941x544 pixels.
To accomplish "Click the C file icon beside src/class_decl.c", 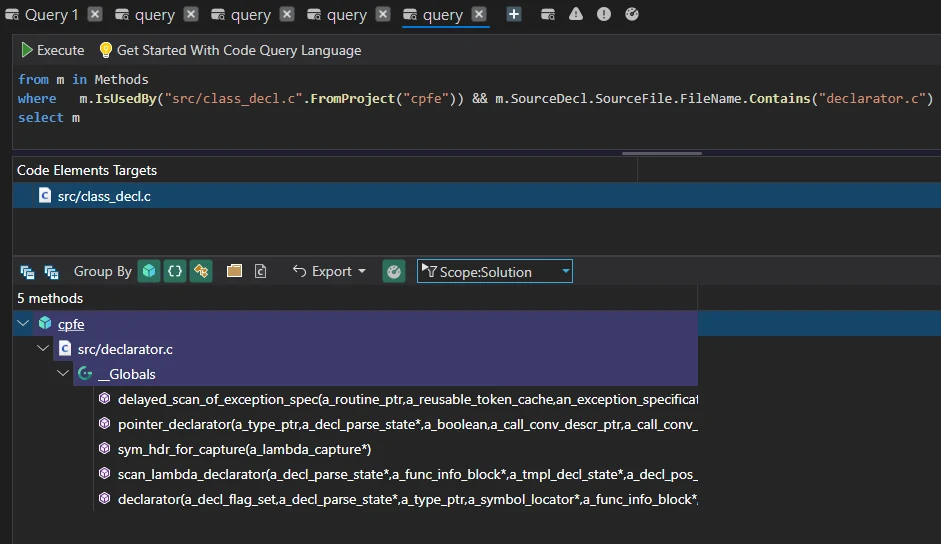I will pyautogui.click(x=45, y=195).
